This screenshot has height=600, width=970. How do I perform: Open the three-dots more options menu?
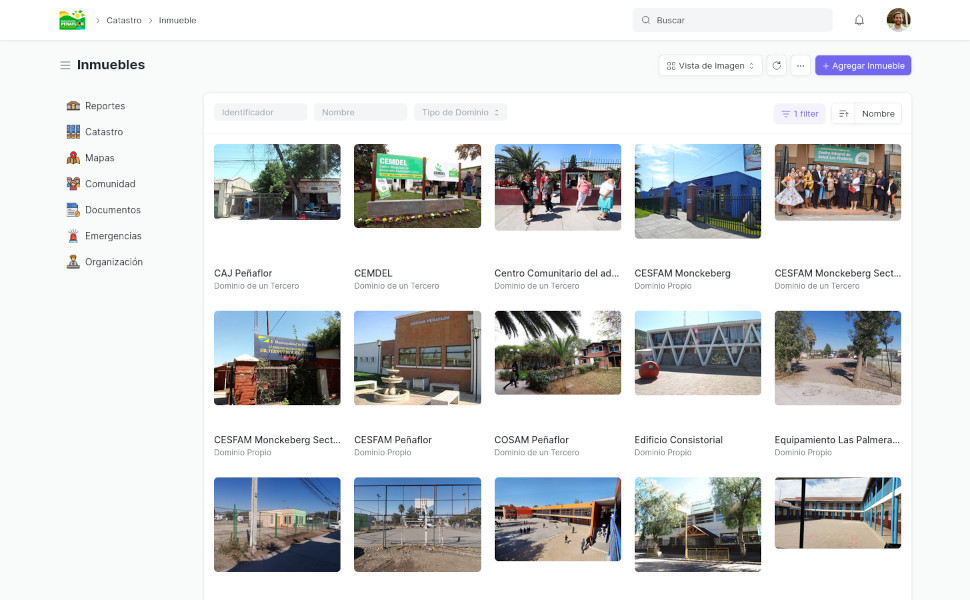click(800, 66)
